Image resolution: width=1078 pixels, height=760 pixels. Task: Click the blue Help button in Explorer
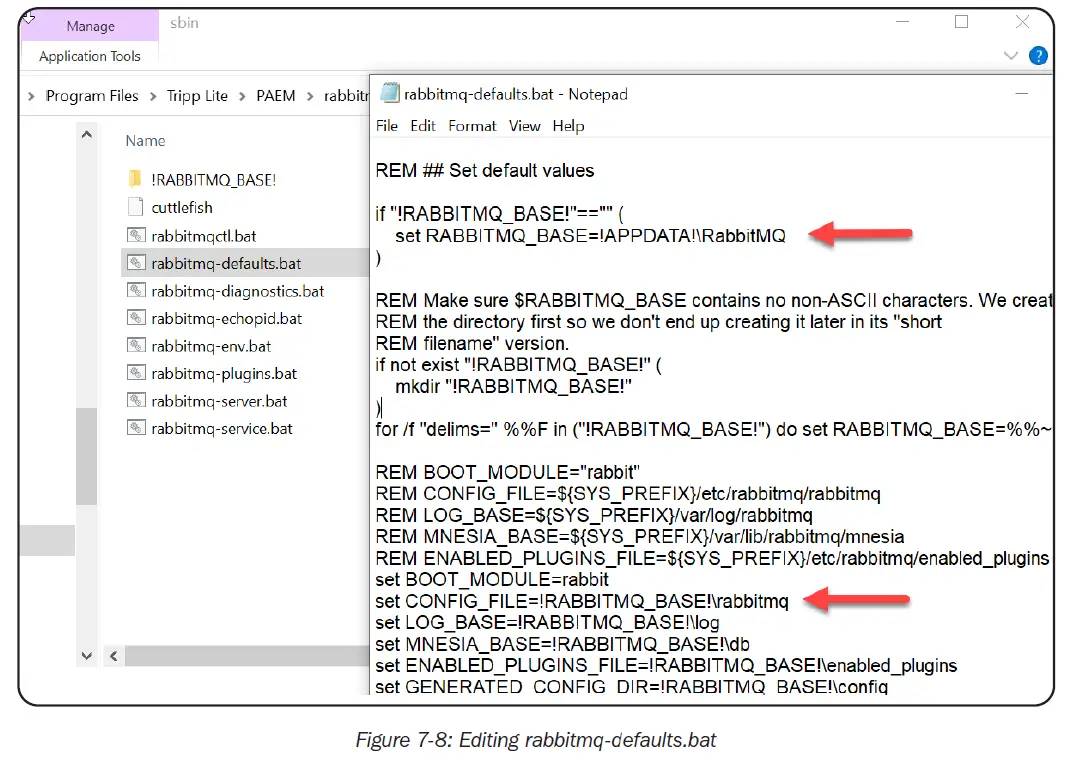[x=1038, y=56]
